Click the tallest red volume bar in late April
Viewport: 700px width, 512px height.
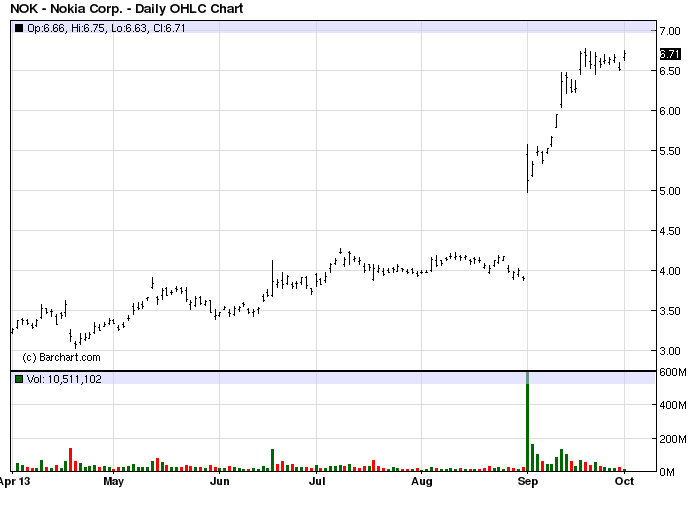(71, 460)
